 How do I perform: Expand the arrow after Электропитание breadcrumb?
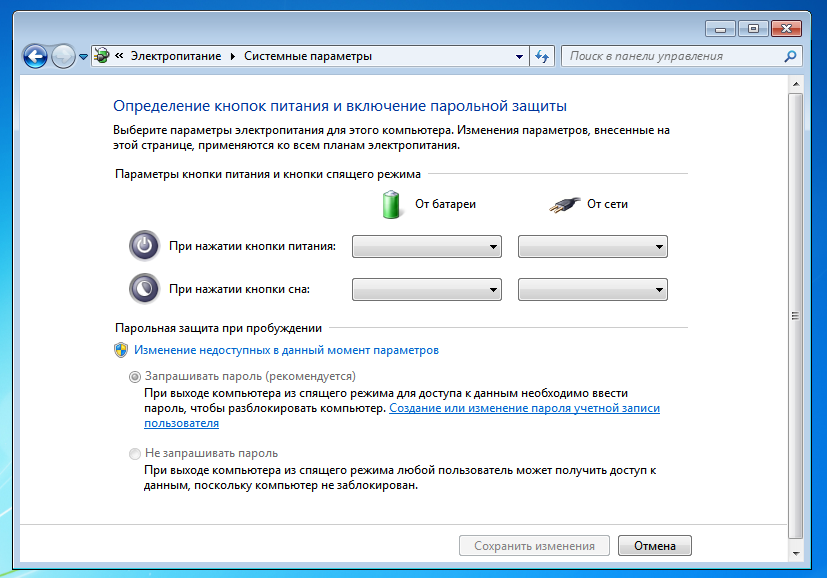(233, 56)
